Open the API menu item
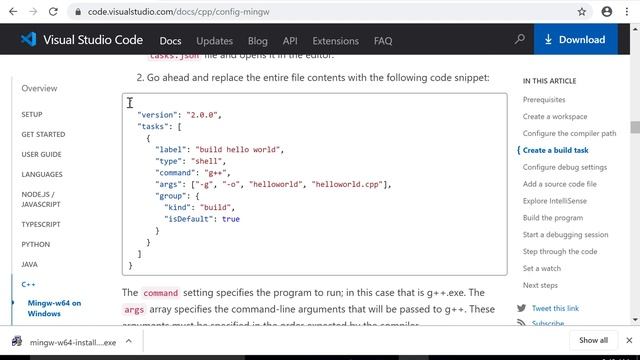This screenshot has width=640, height=360. point(290,41)
